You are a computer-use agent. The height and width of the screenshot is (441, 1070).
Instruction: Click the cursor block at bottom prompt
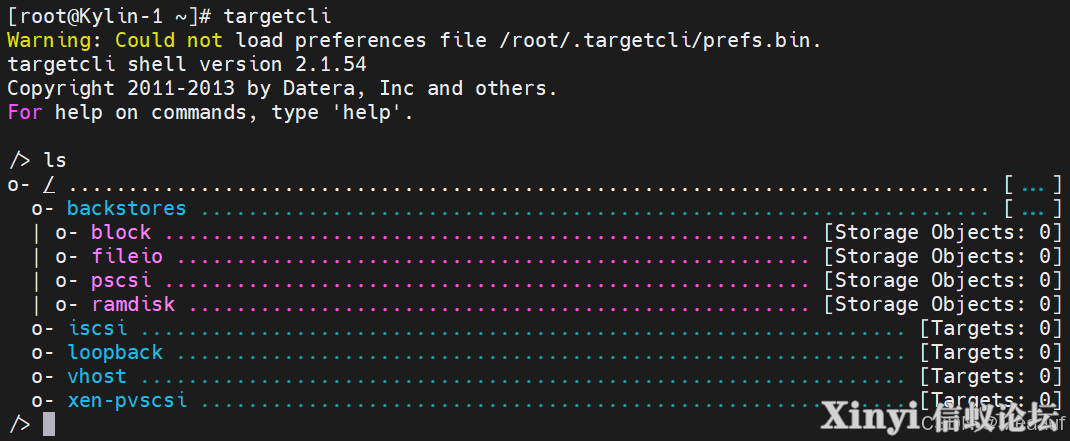click(x=48, y=425)
